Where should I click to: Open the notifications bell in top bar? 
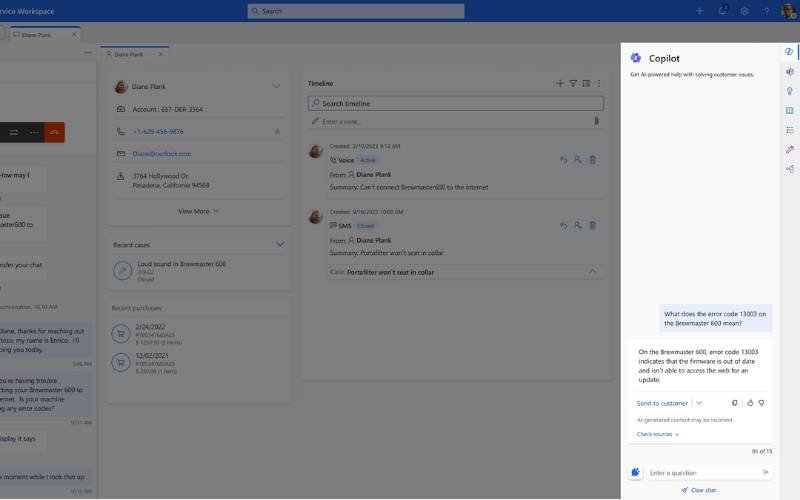click(723, 11)
